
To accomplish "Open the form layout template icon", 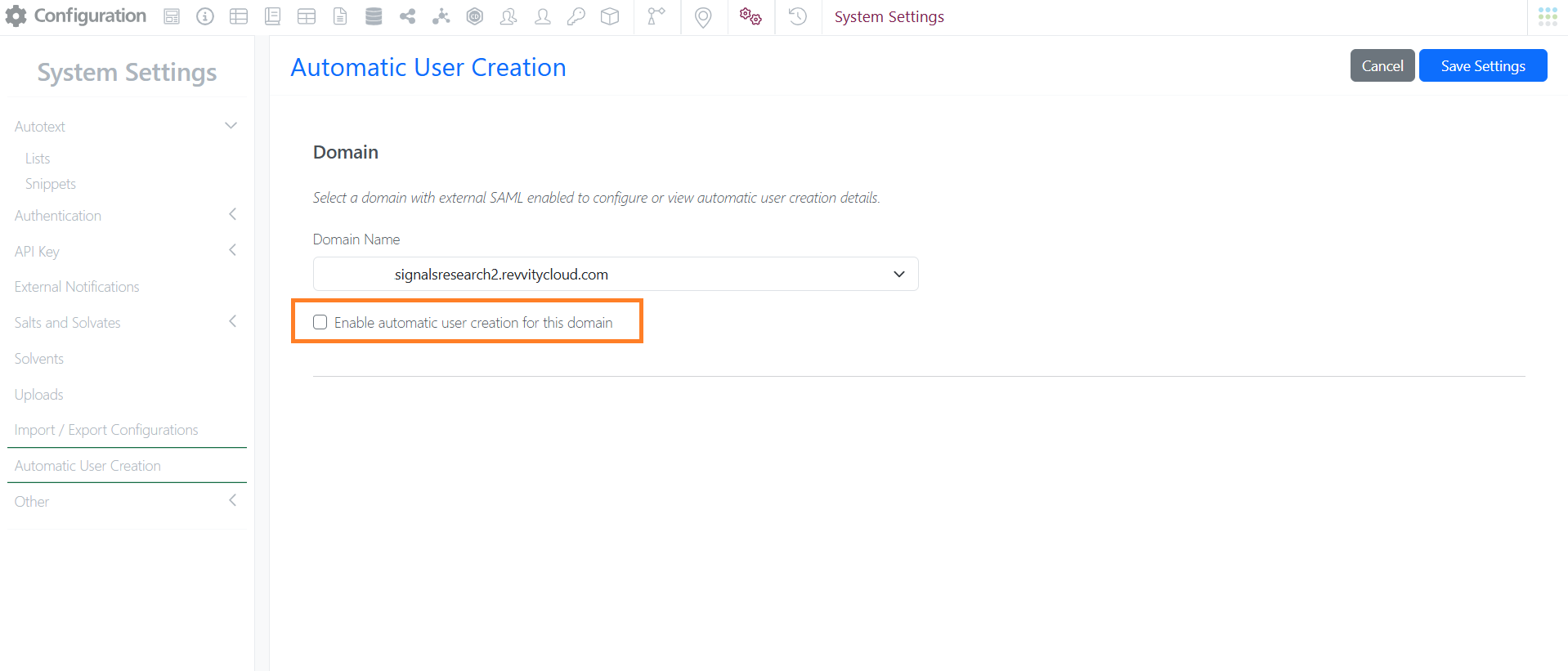I will coord(172,16).
